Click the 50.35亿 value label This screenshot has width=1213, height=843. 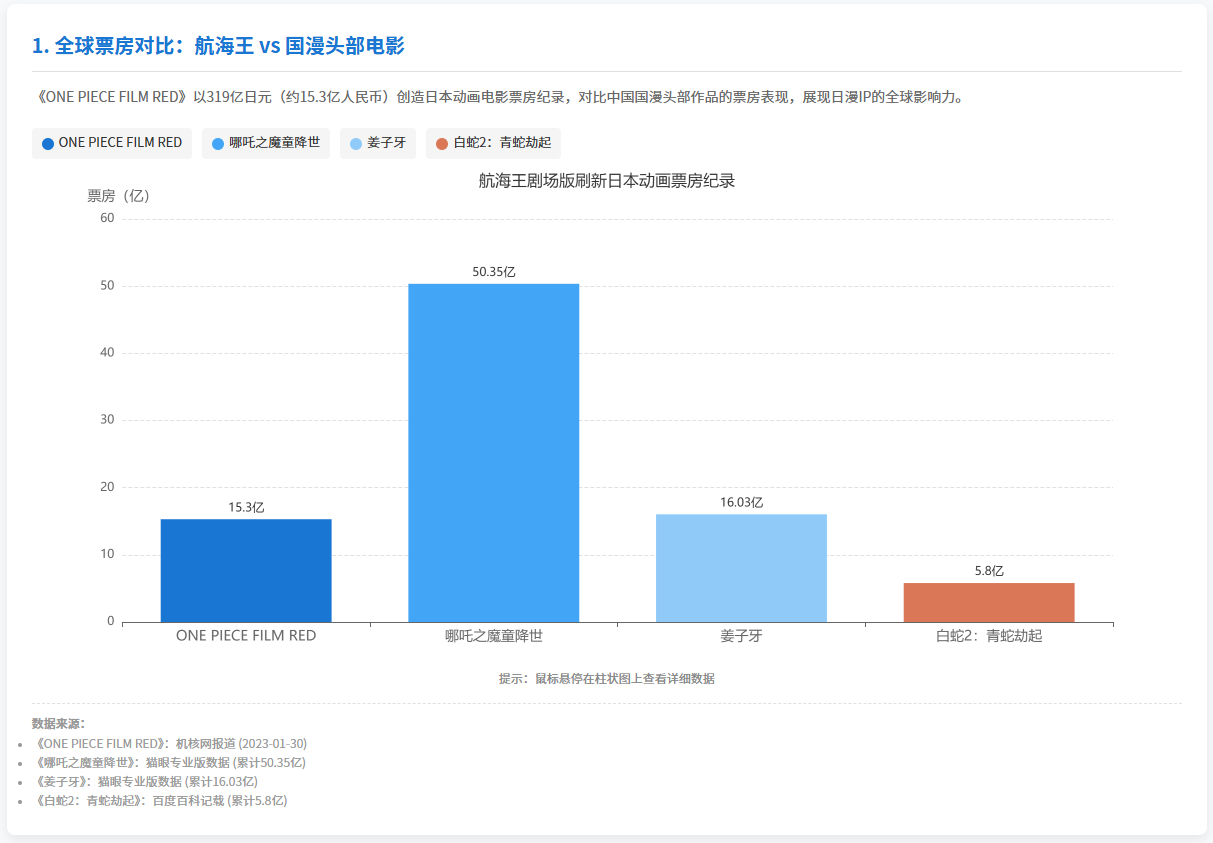point(493,272)
